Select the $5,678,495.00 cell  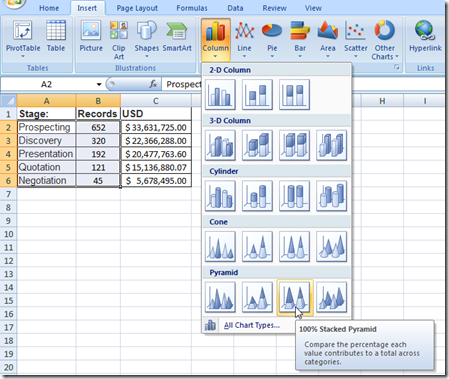coord(156,181)
